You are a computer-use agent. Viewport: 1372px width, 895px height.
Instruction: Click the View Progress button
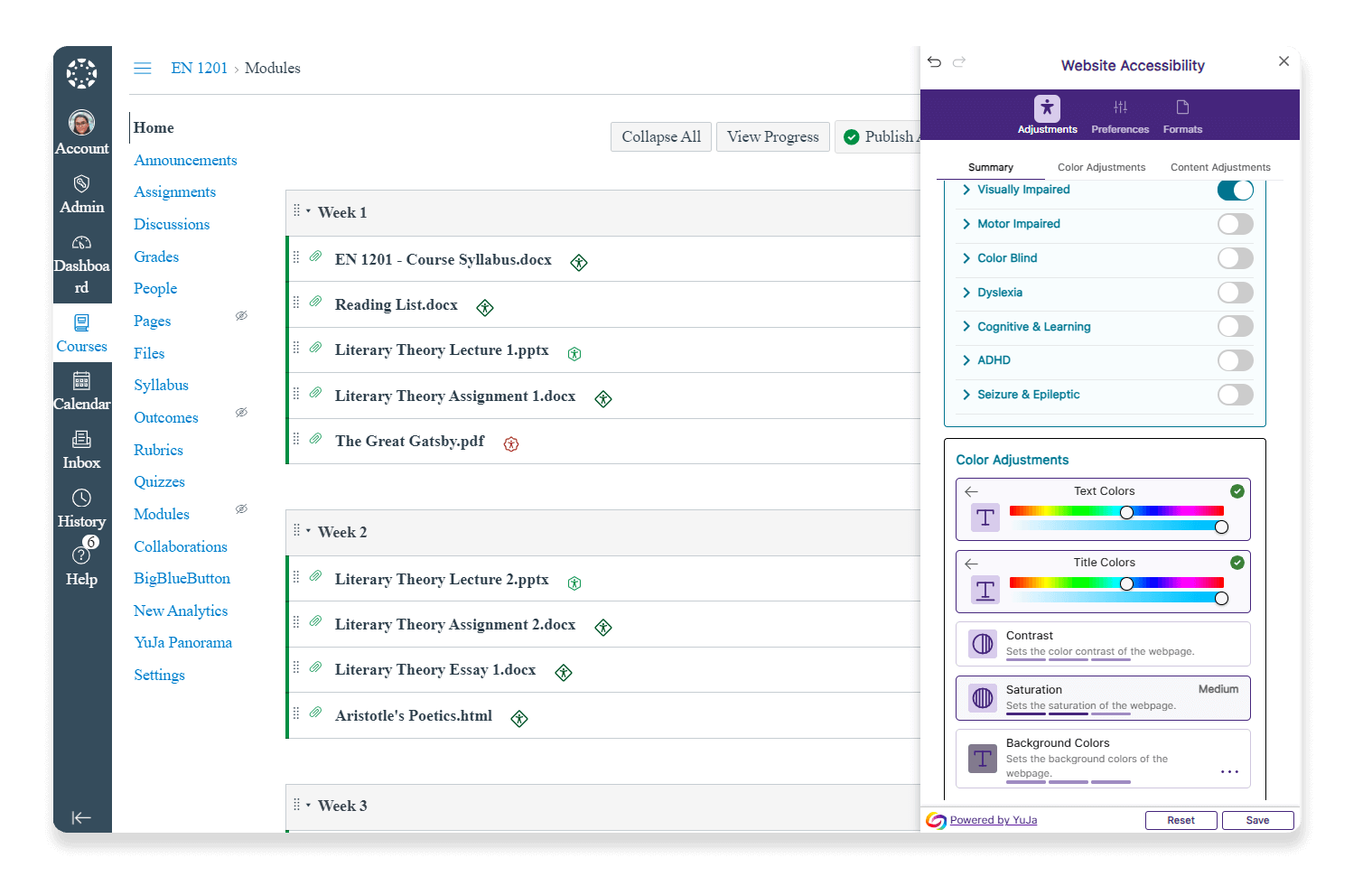(773, 137)
